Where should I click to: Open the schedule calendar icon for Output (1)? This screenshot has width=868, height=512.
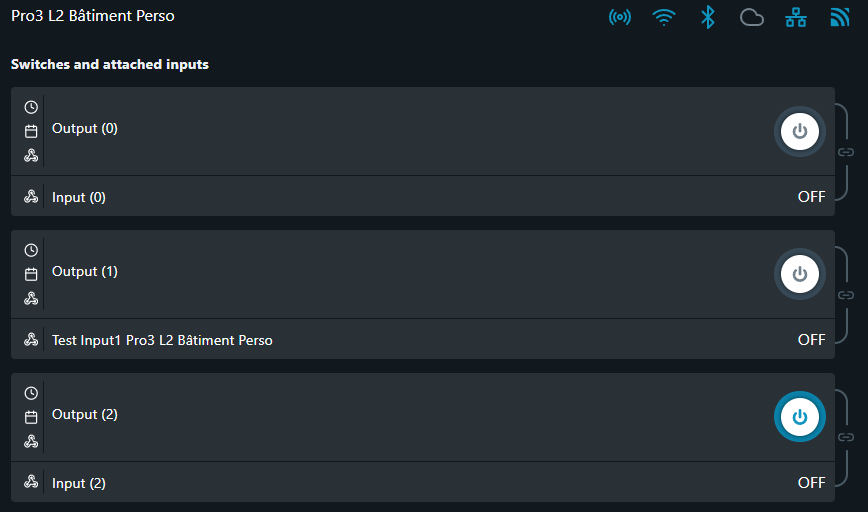(31, 274)
